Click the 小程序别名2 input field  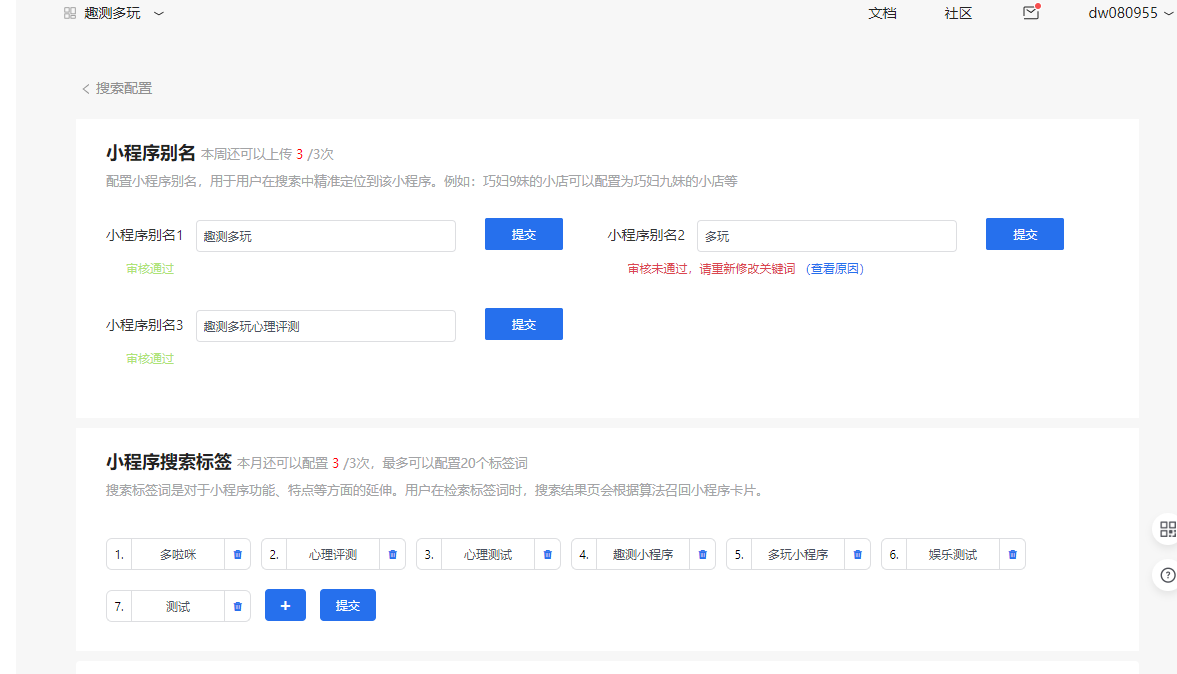click(826, 236)
